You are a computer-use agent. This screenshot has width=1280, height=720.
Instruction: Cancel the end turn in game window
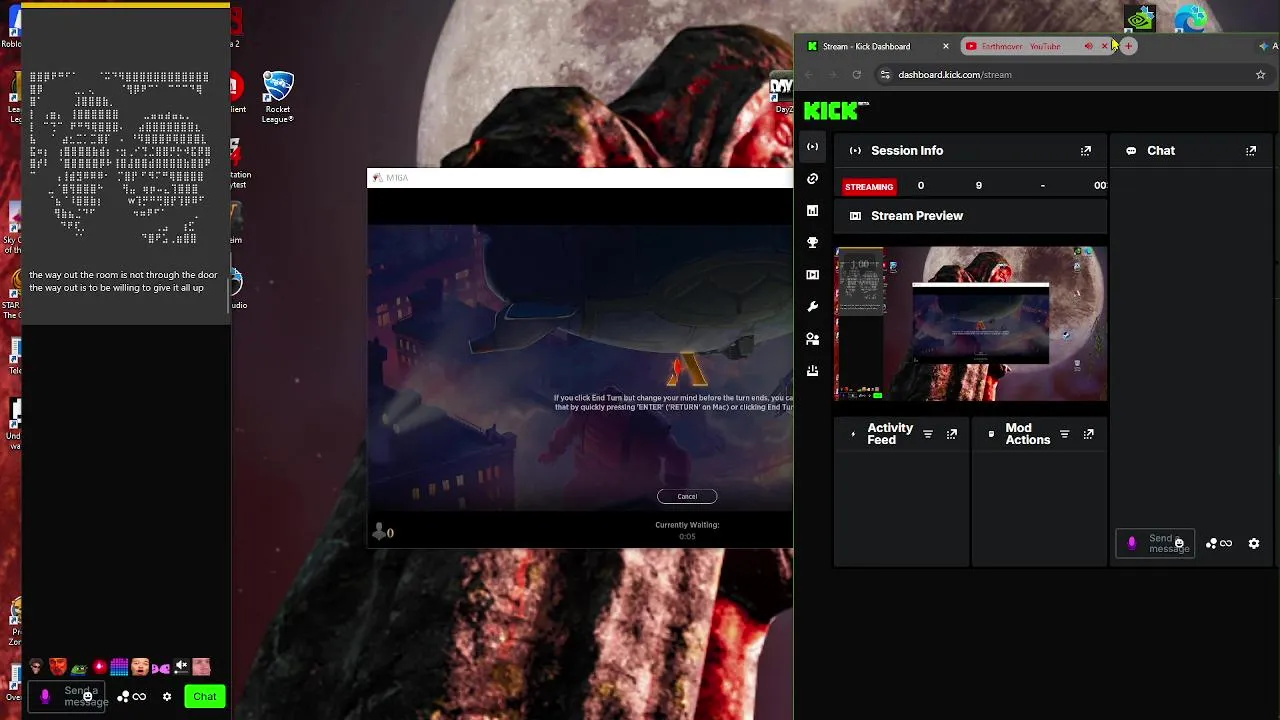pos(687,496)
